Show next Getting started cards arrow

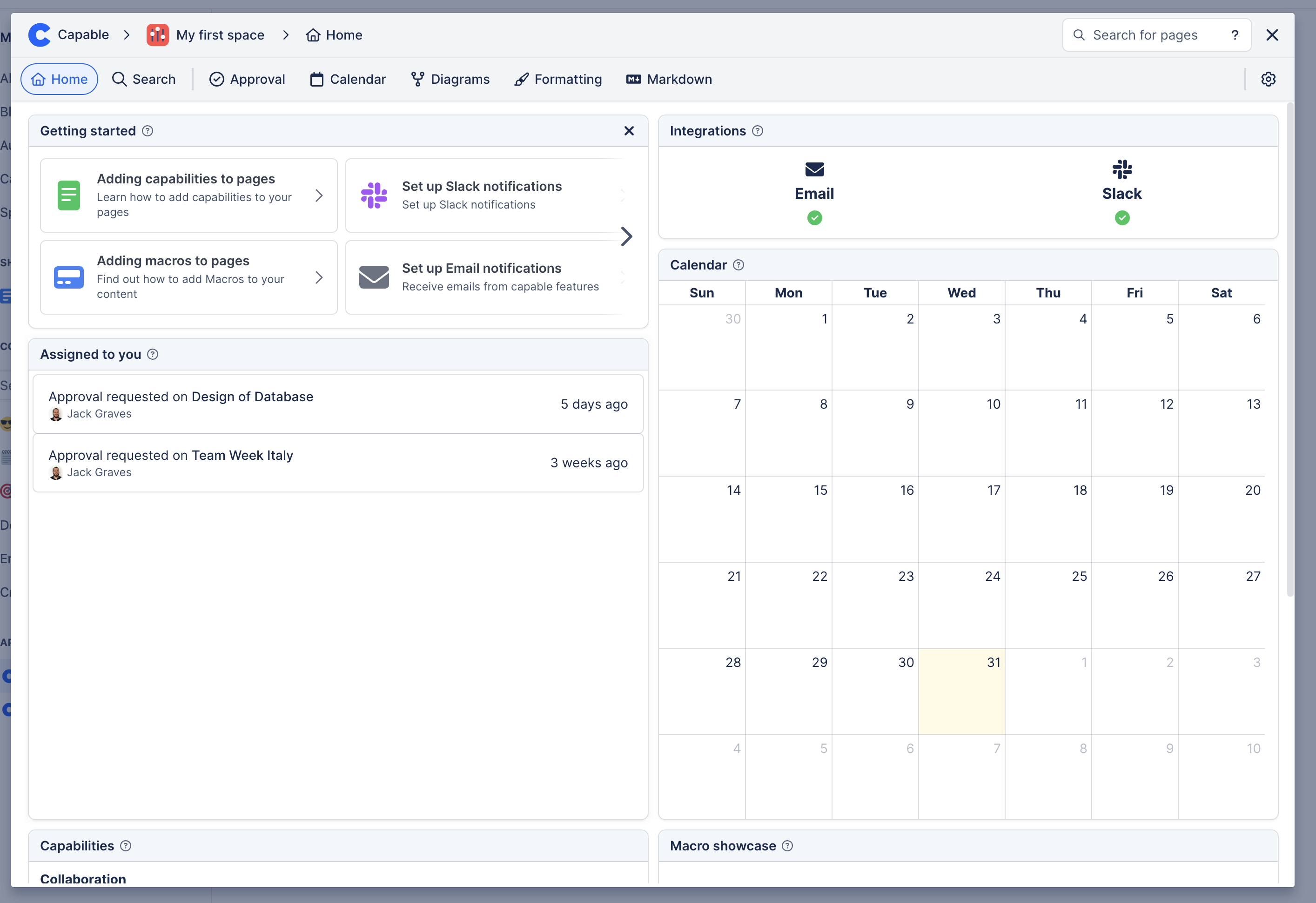[626, 236]
